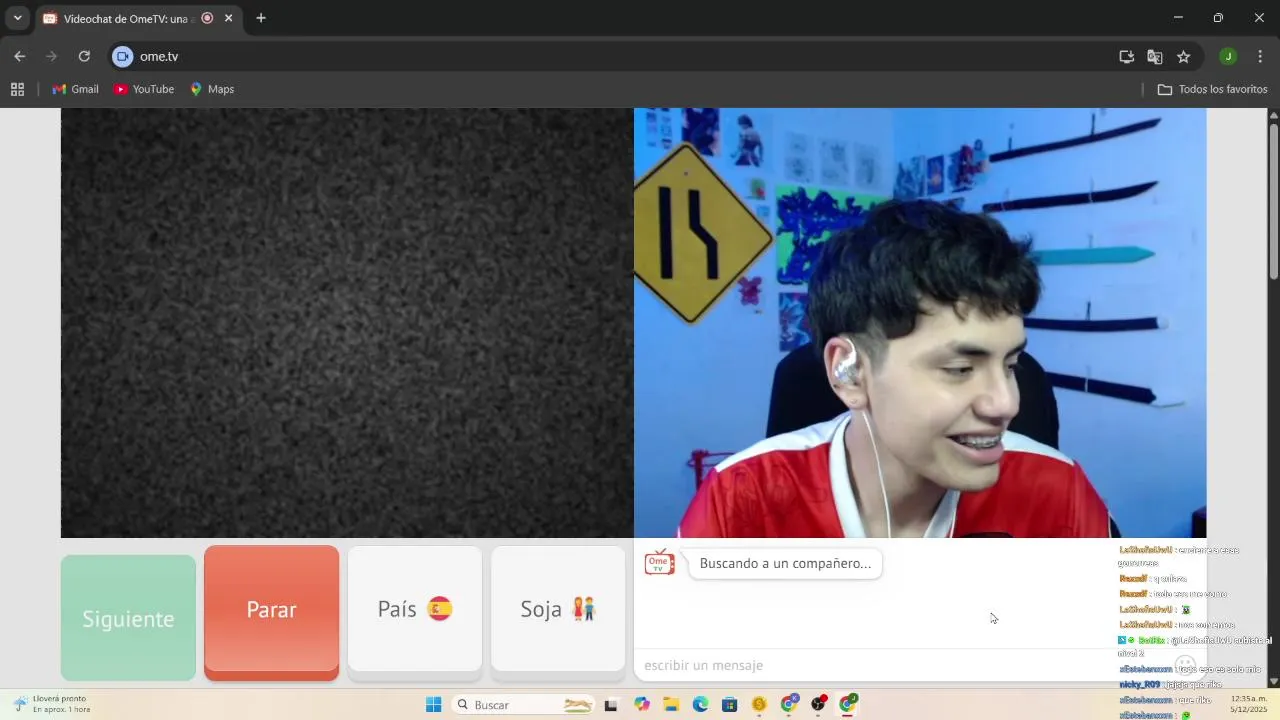Close the Videochat de OmeTV tab
This screenshot has height=720, width=1280.
click(229, 18)
